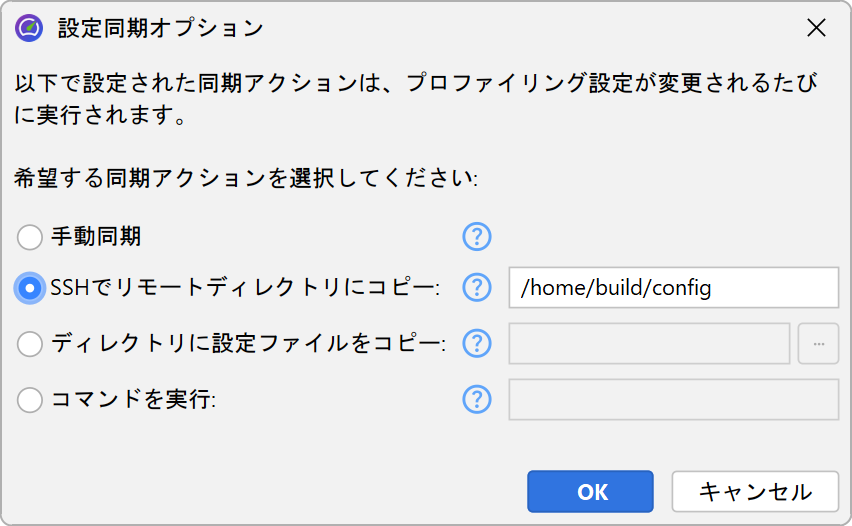Click the profiler app icon in title bar
The image size is (852, 526).
(x=29, y=28)
